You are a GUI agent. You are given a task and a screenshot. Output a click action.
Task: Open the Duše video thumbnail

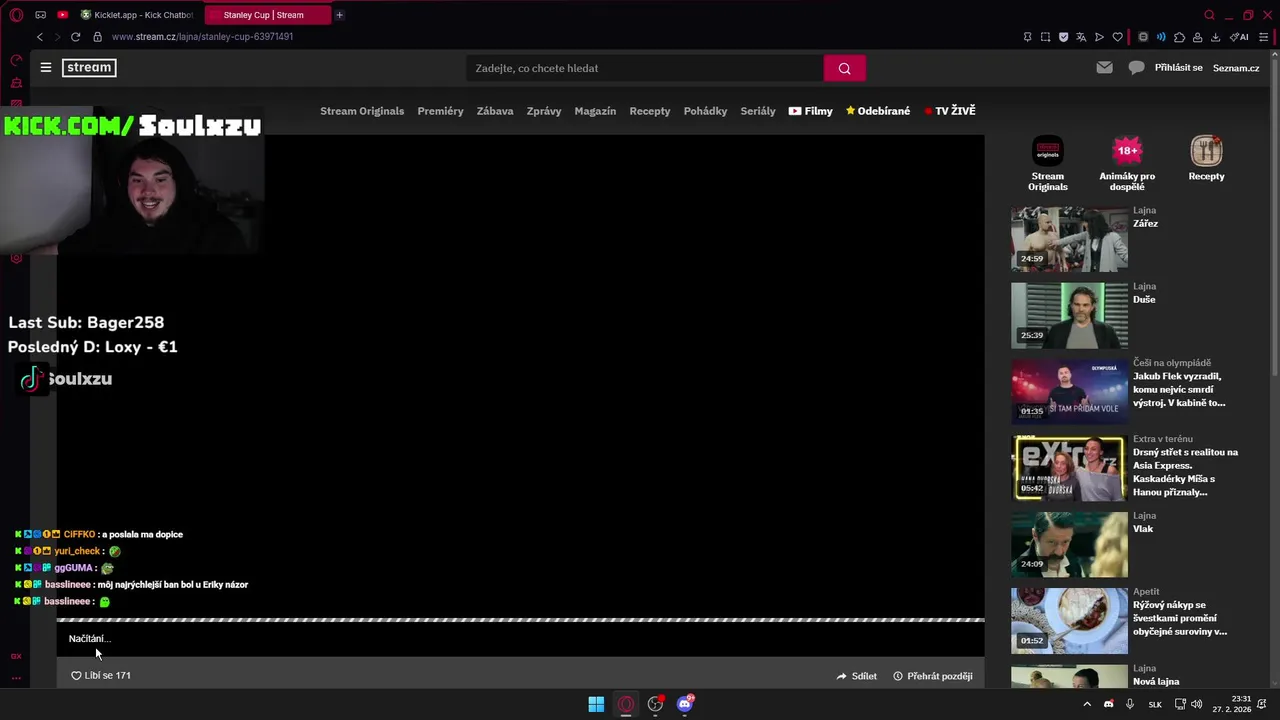(x=1069, y=316)
